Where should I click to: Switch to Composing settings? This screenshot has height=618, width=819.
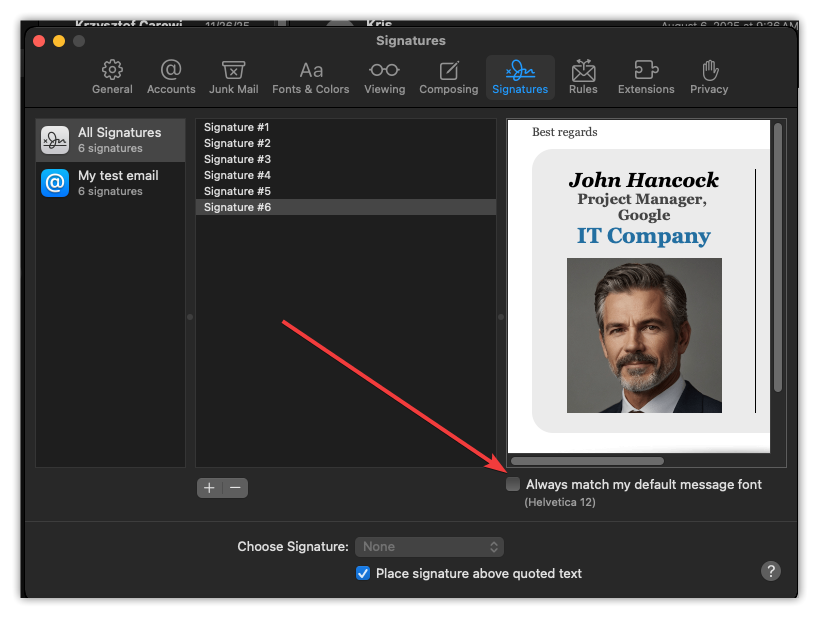click(448, 77)
